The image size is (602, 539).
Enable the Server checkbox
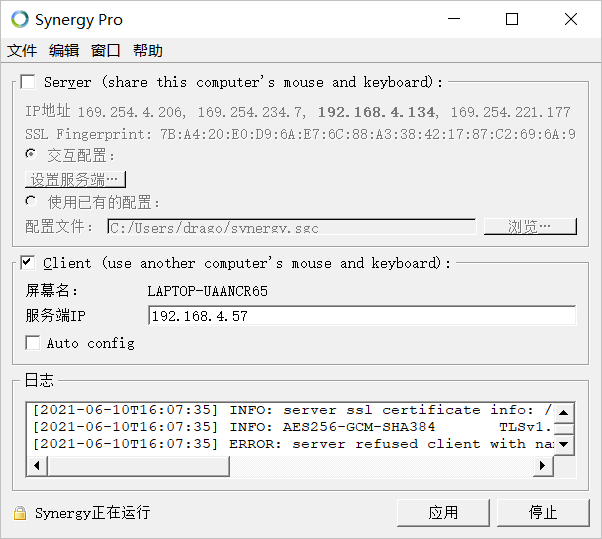28,82
